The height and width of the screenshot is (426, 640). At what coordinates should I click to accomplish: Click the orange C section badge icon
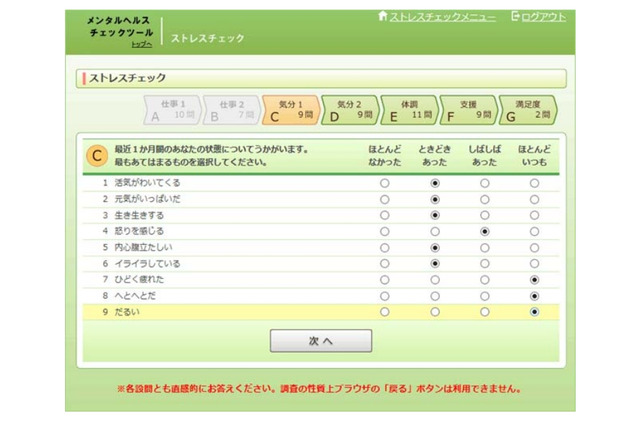(97, 155)
